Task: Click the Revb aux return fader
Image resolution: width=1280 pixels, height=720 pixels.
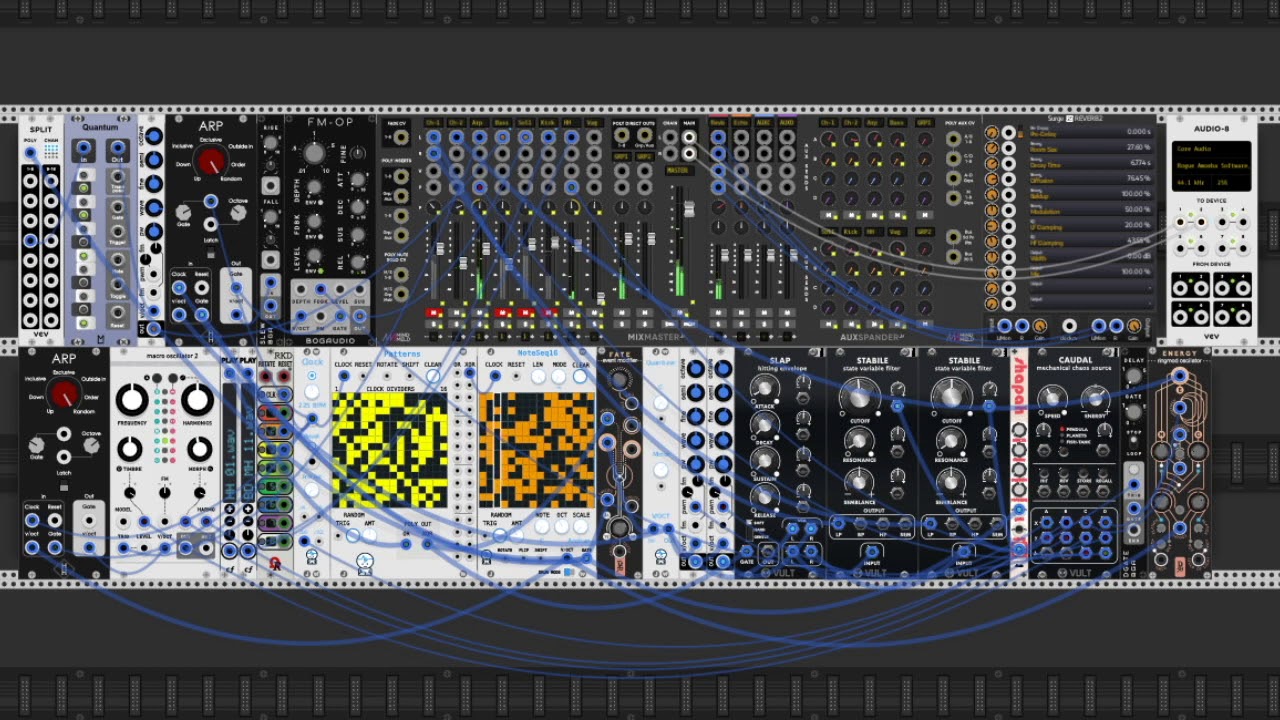Action: (x=725, y=255)
